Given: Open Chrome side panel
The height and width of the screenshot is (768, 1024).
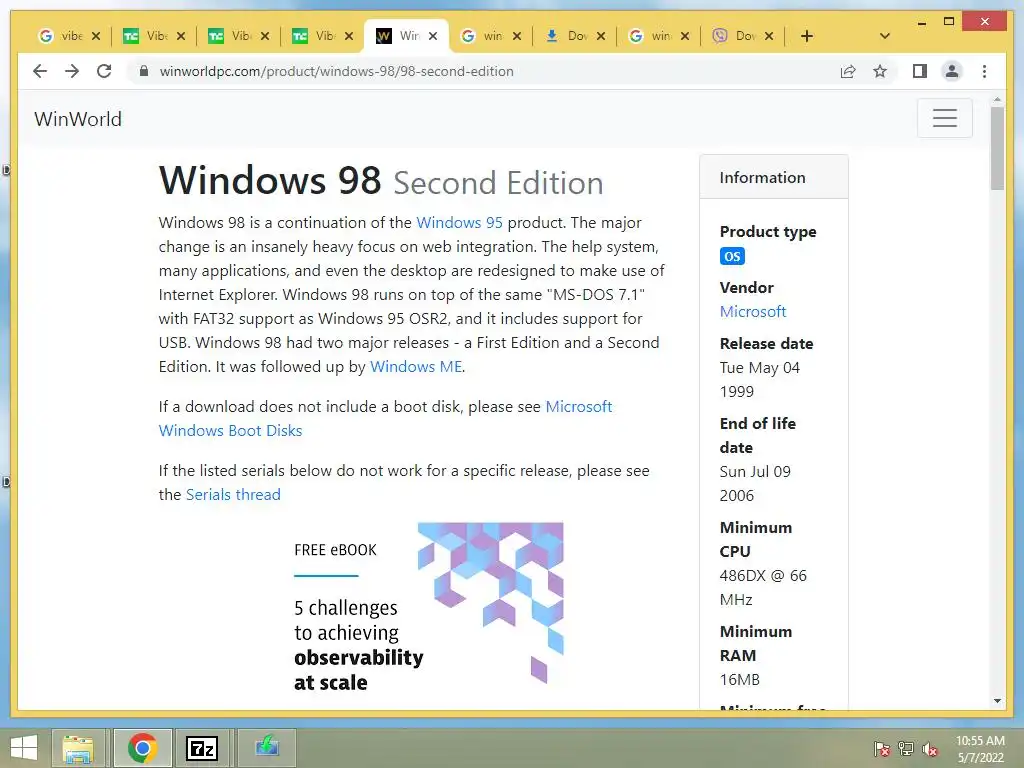Looking at the screenshot, I should [920, 71].
